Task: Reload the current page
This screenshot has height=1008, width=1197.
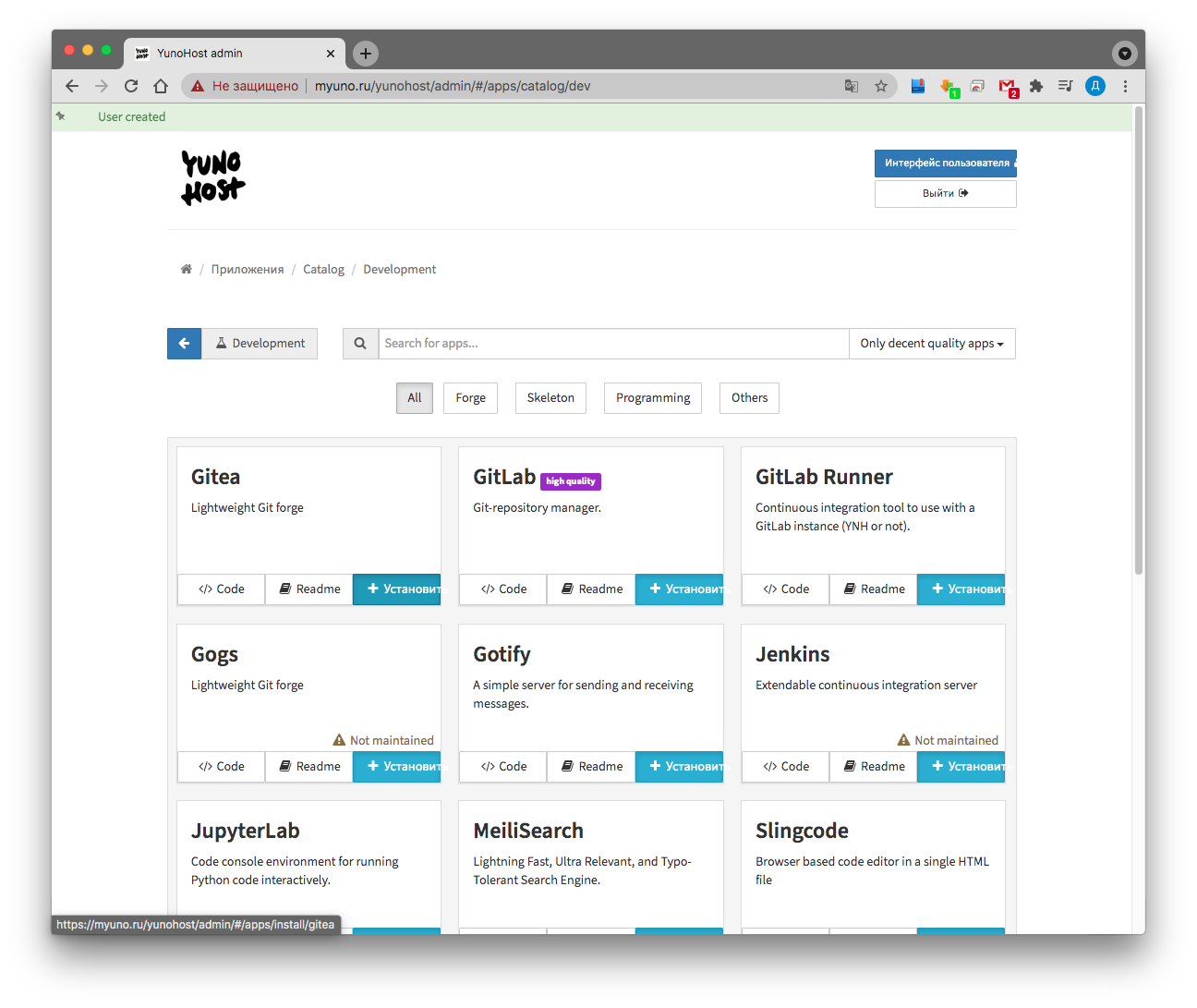Action: pyautogui.click(x=131, y=86)
